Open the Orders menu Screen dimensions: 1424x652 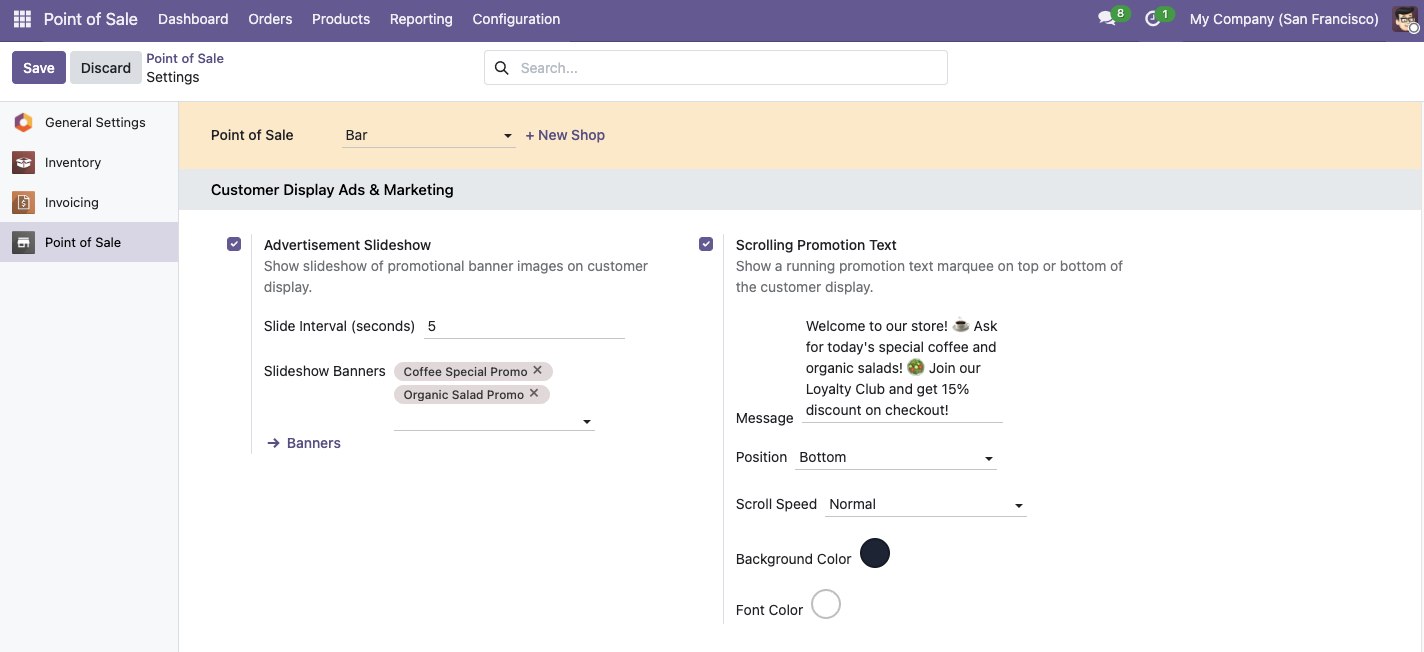pyautogui.click(x=270, y=19)
